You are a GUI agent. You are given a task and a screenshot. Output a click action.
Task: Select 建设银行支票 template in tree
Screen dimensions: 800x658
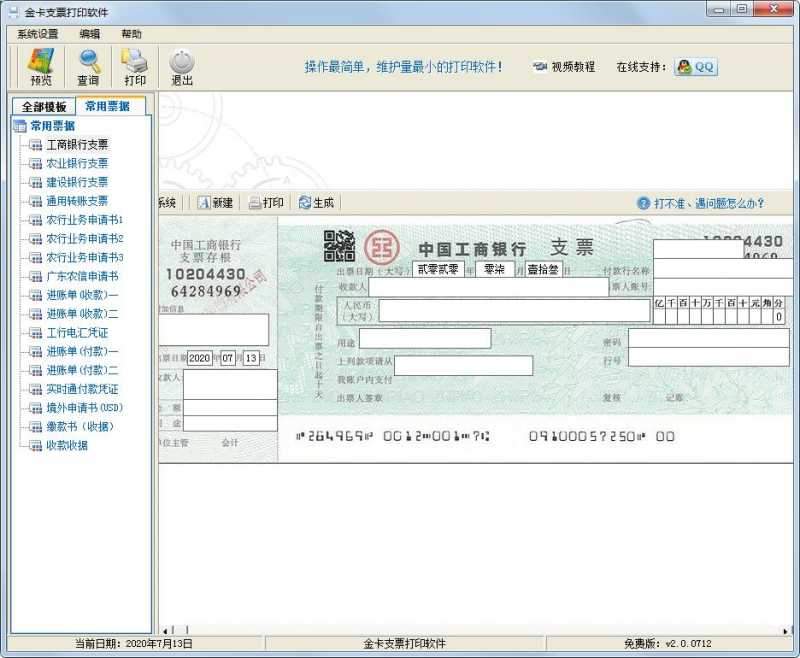[x=77, y=182]
